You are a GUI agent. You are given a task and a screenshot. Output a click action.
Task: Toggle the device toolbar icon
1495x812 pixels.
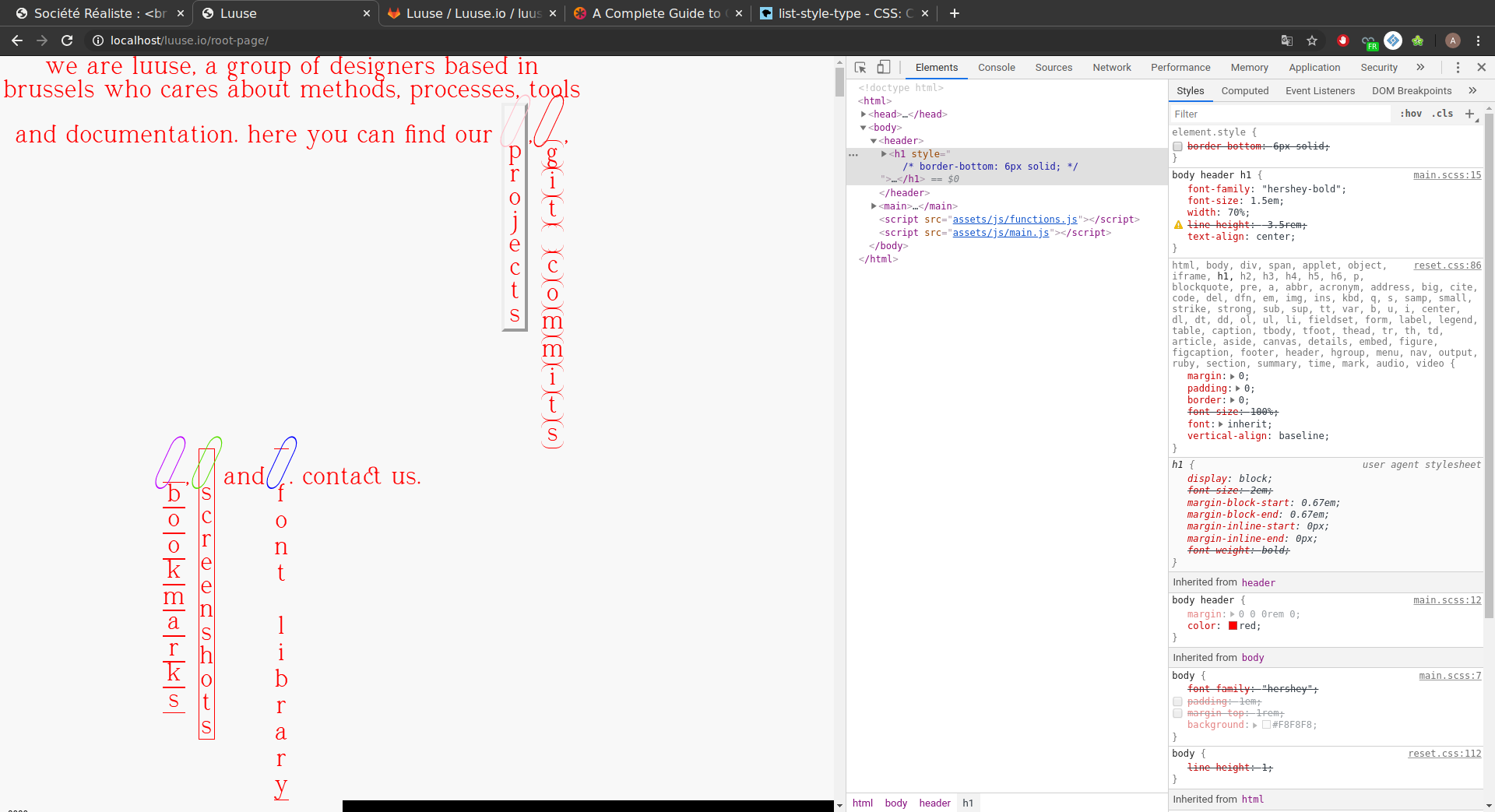(884, 68)
